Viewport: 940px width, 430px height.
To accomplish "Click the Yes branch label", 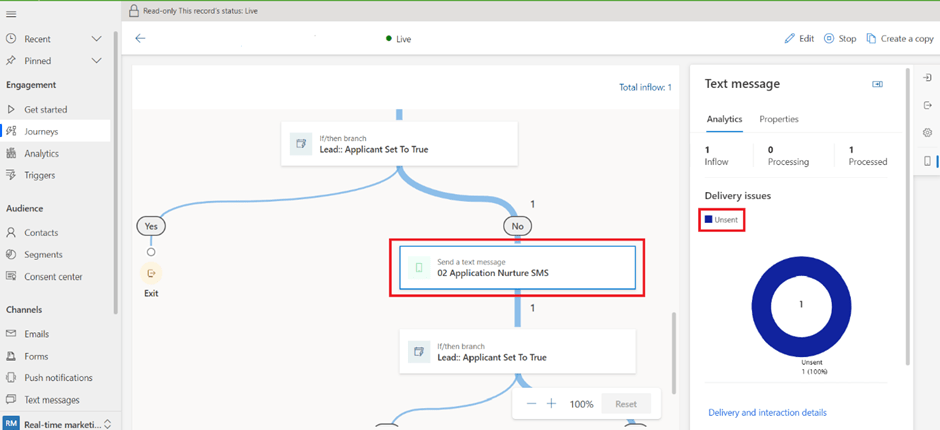I will point(151,226).
